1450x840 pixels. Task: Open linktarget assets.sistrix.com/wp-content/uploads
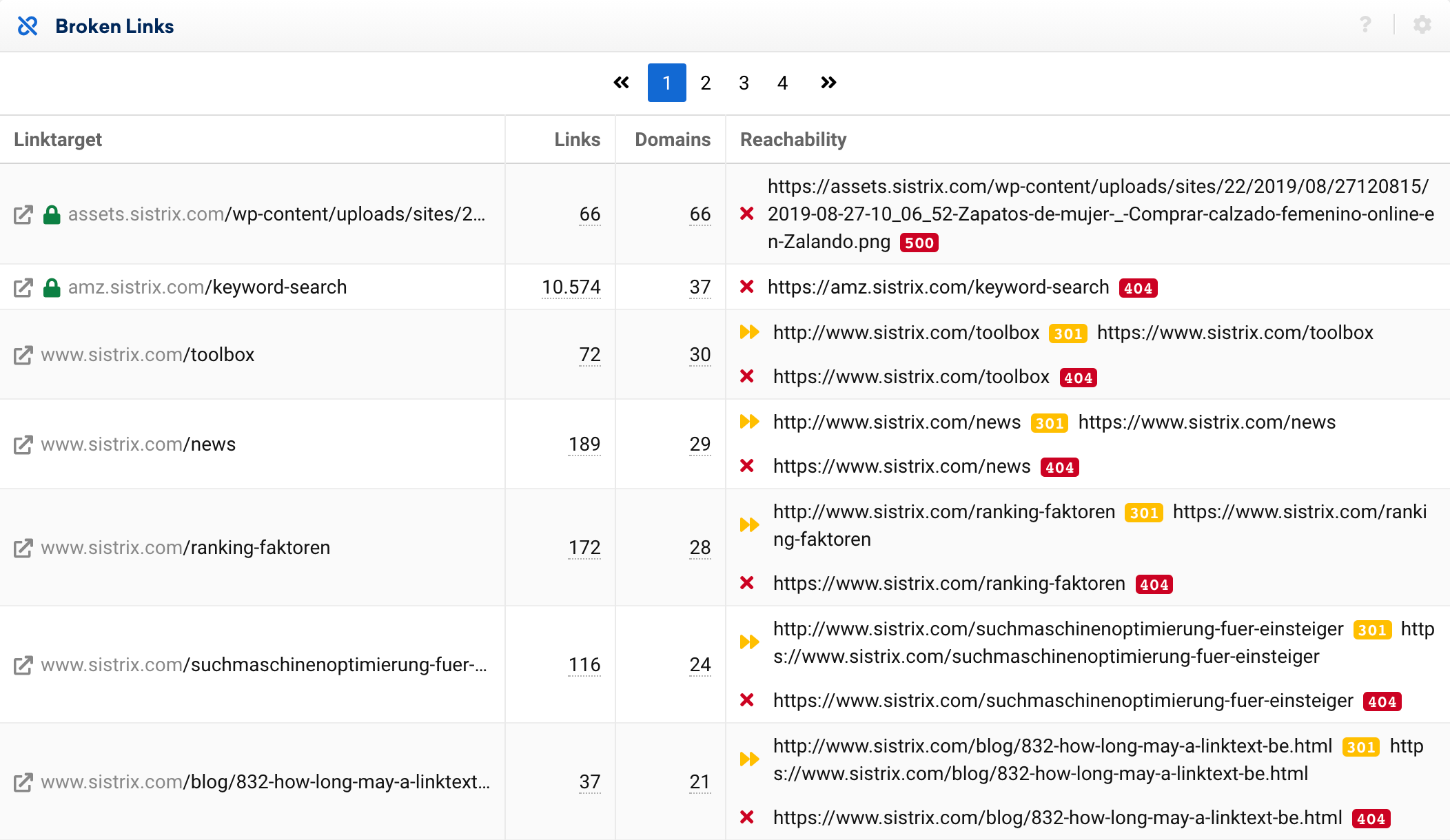[x=277, y=214]
